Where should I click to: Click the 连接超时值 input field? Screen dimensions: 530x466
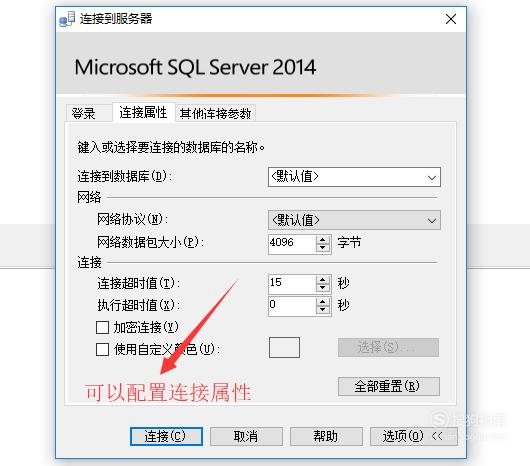[292, 283]
